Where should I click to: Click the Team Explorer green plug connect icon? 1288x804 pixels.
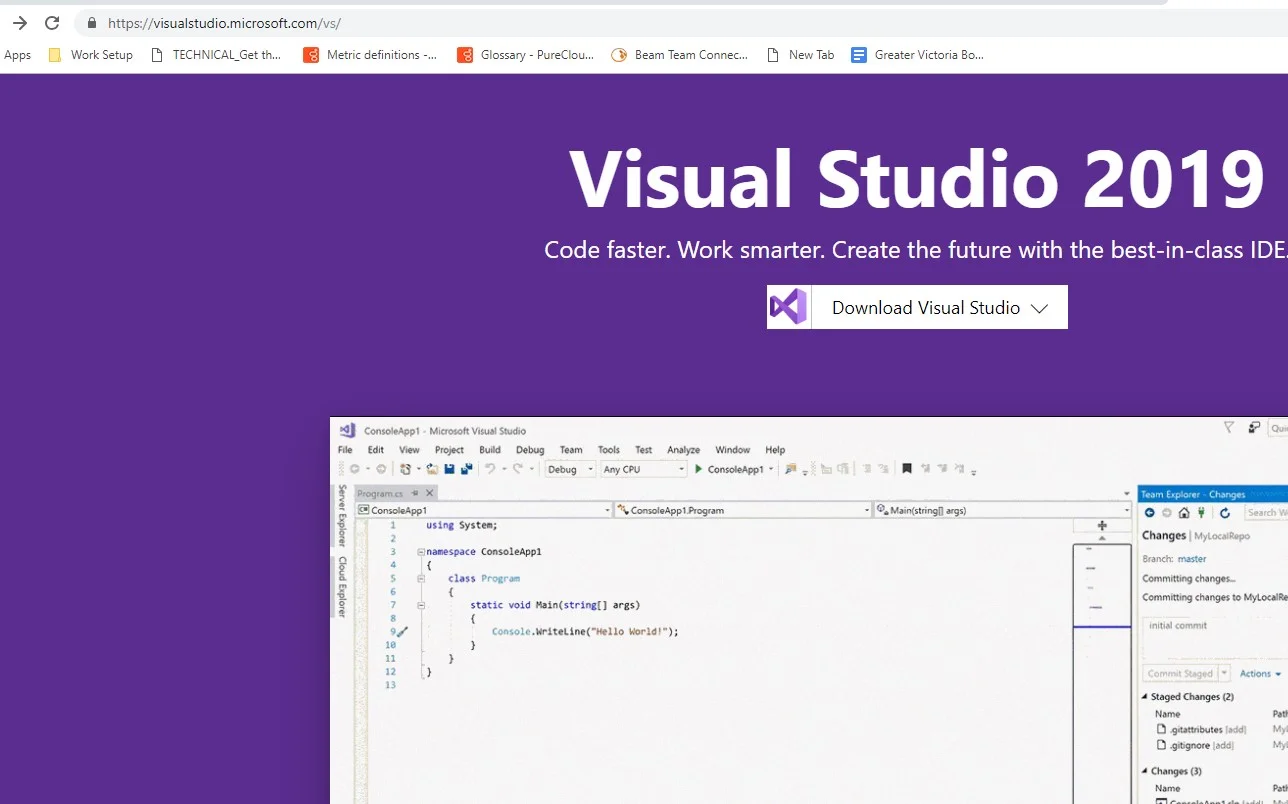[x=1201, y=512]
